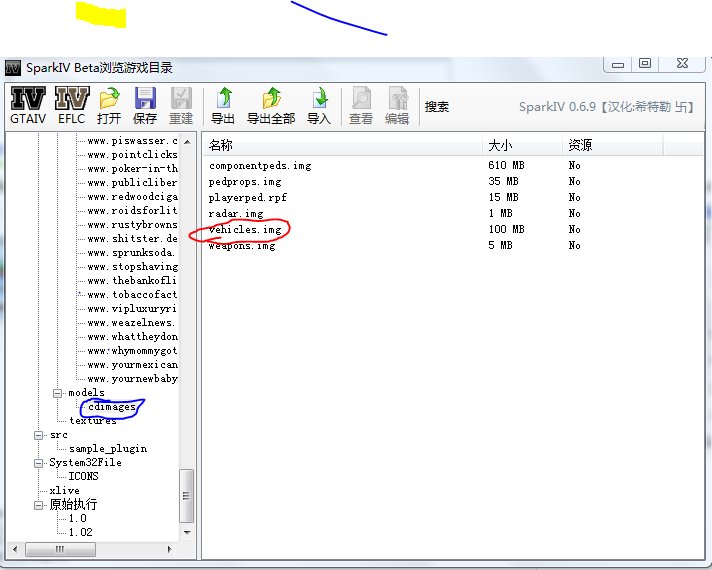
Task: Select the sample_plugin tree entry
Action: coord(107,449)
